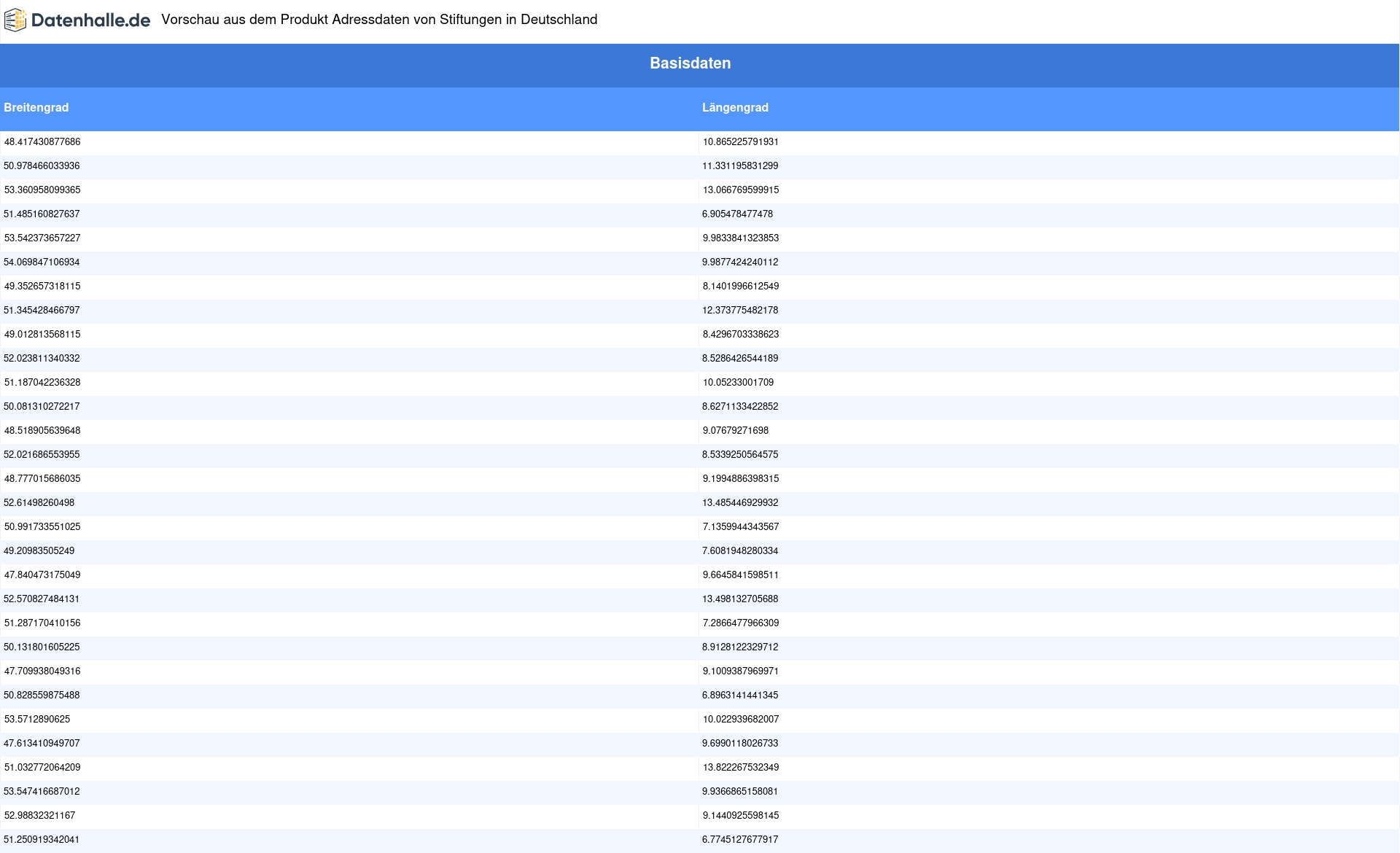Select longitude value 8.6271133422852
This screenshot has height=853, width=1400.
[740, 407]
